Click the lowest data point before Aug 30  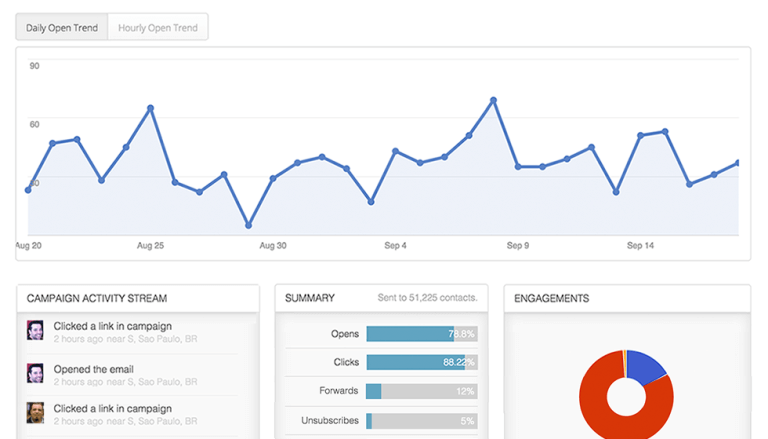click(x=249, y=226)
